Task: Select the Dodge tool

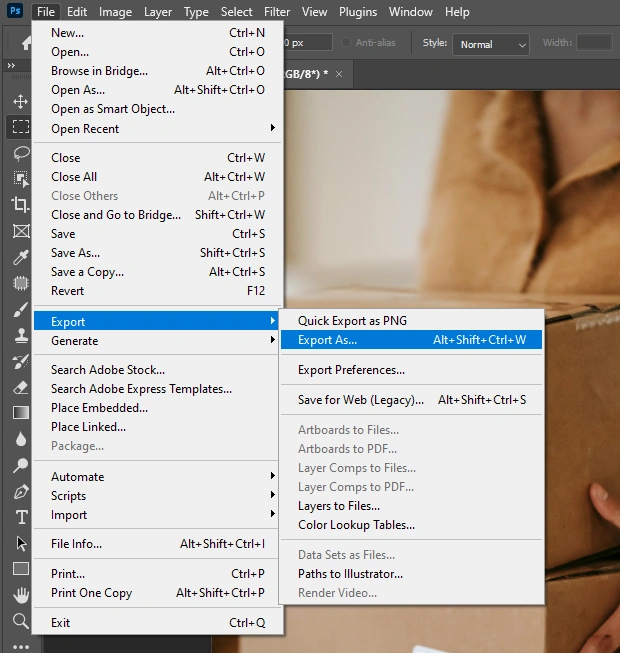Action: 20,465
